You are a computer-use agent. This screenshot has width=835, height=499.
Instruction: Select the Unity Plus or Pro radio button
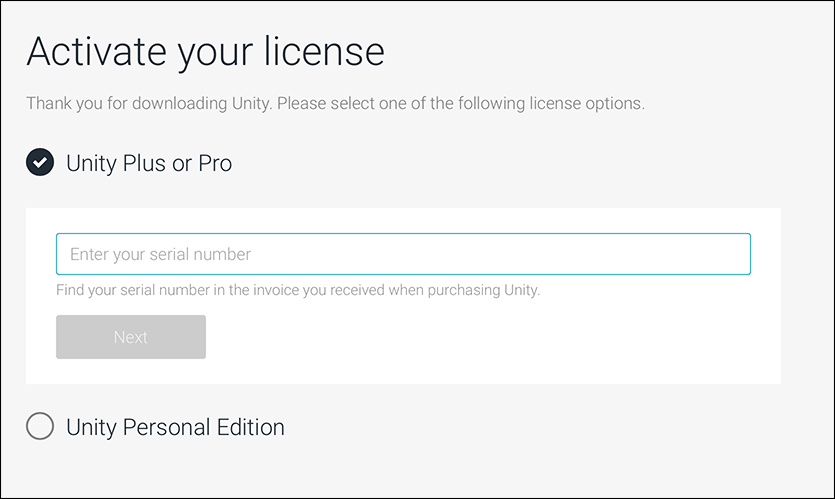40,162
